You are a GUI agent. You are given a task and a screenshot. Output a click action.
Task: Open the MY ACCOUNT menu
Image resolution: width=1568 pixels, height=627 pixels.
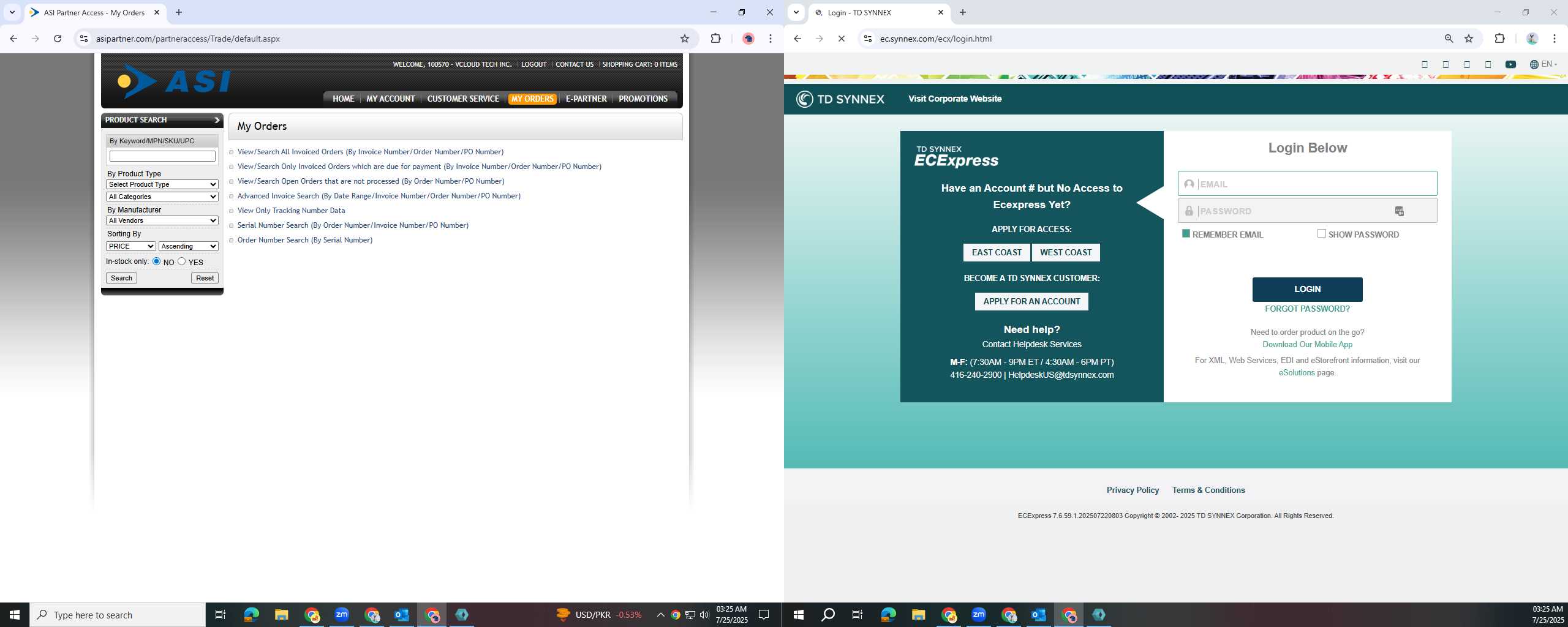(391, 99)
